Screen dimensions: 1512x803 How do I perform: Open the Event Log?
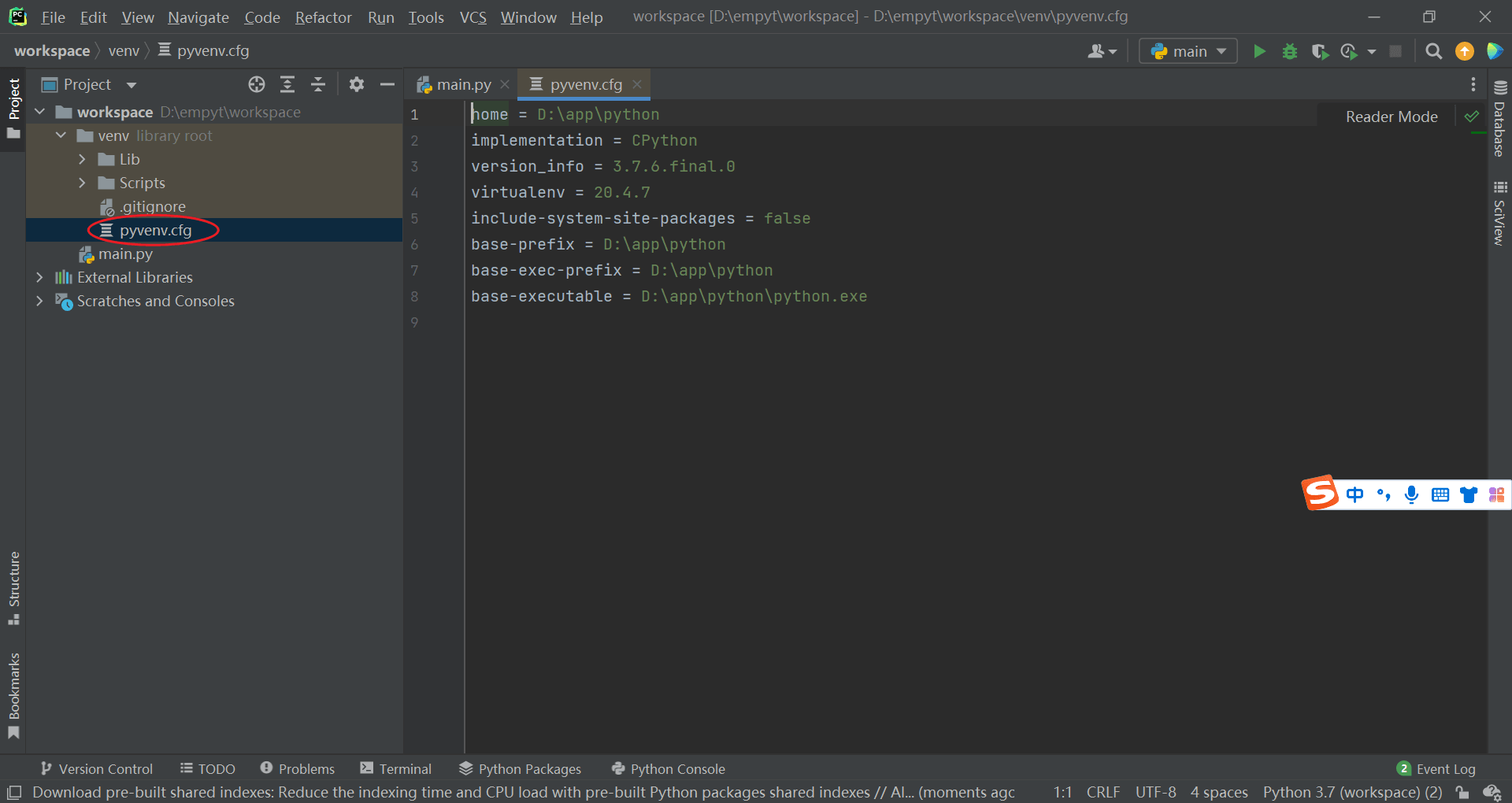[x=1436, y=769]
